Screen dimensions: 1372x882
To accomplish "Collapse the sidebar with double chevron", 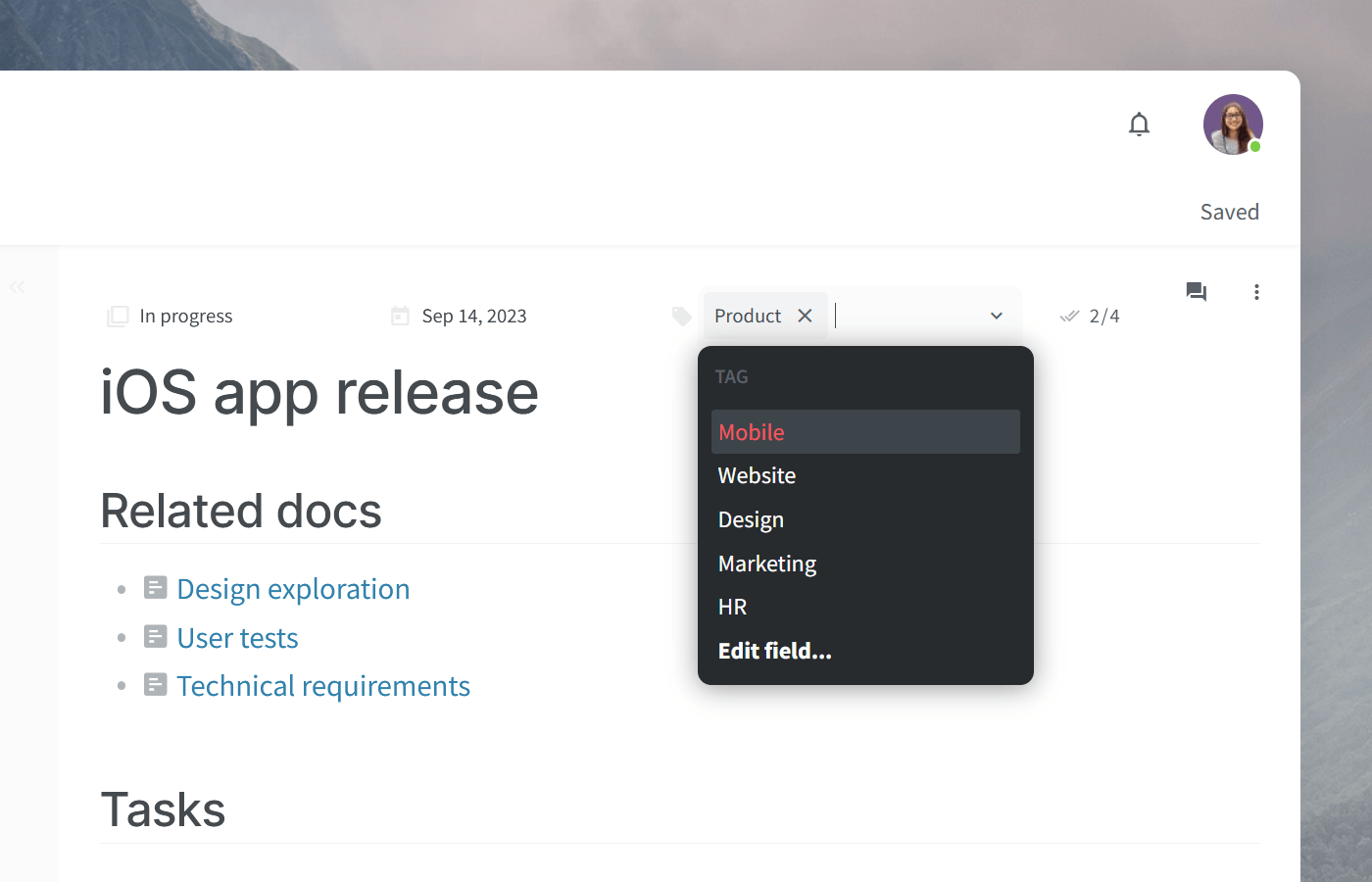I will (x=17, y=287).
